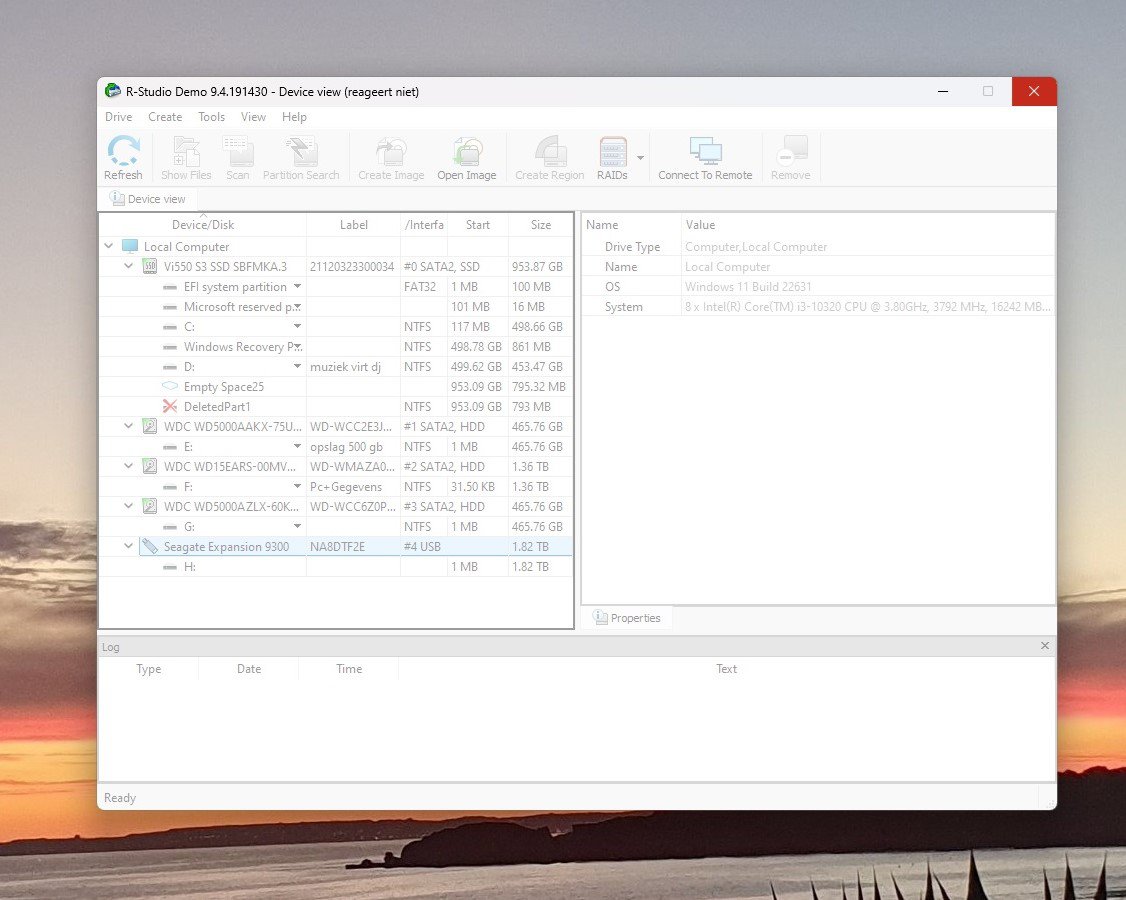Click the Show Files toolbar icon
Viewport: 1126px width, 900px height.
coord(186,153)
